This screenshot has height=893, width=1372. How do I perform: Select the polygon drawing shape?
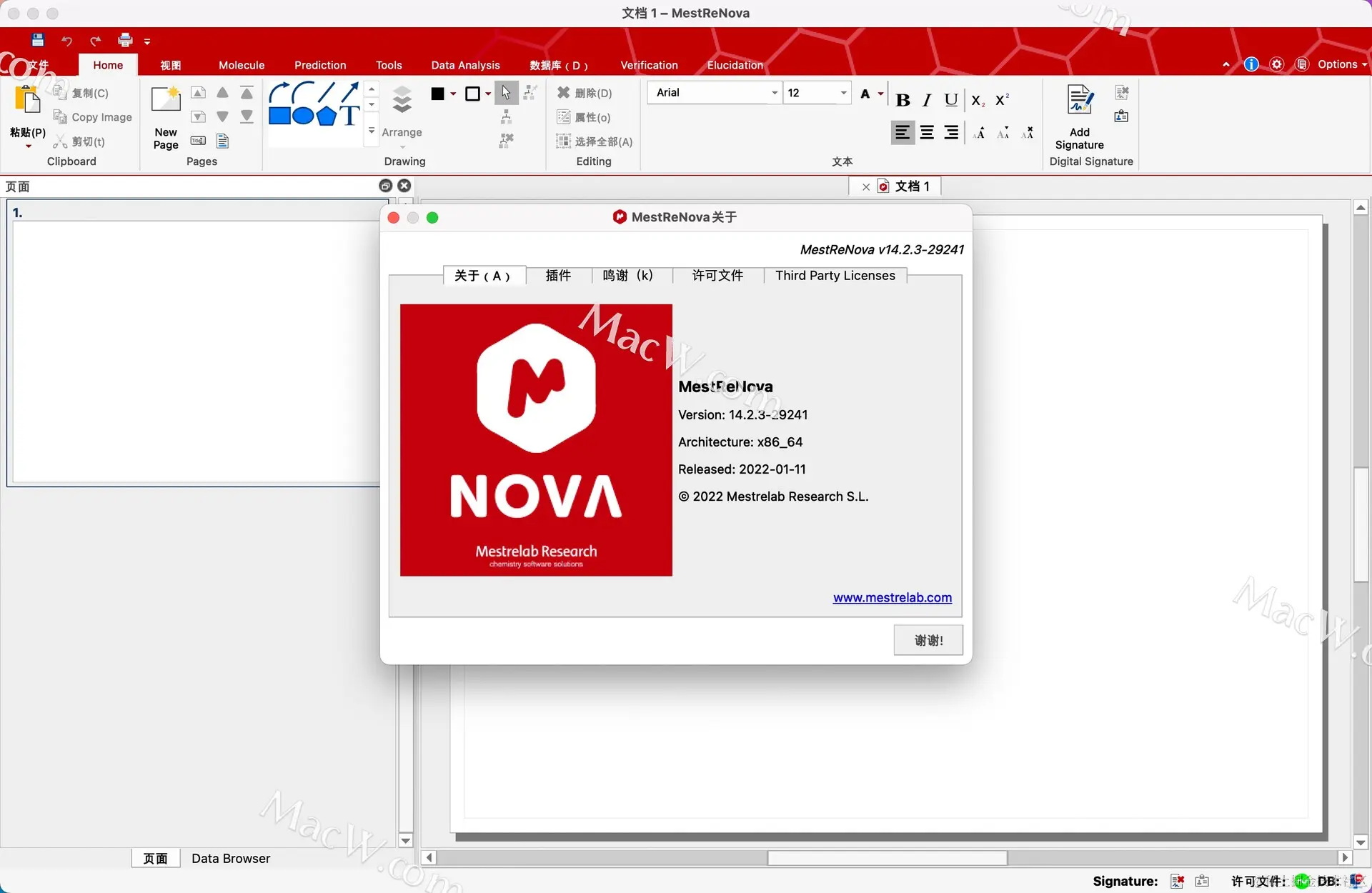click(x=327, y=116)
